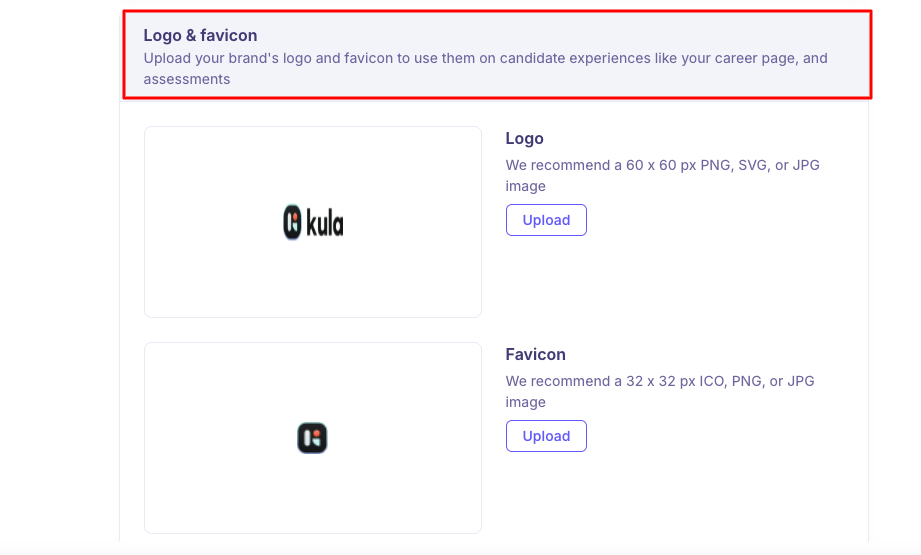Screen dimensions: 921x555
Task: Click the word "image" below the Favicon recommendation
Action: [525, 402]
